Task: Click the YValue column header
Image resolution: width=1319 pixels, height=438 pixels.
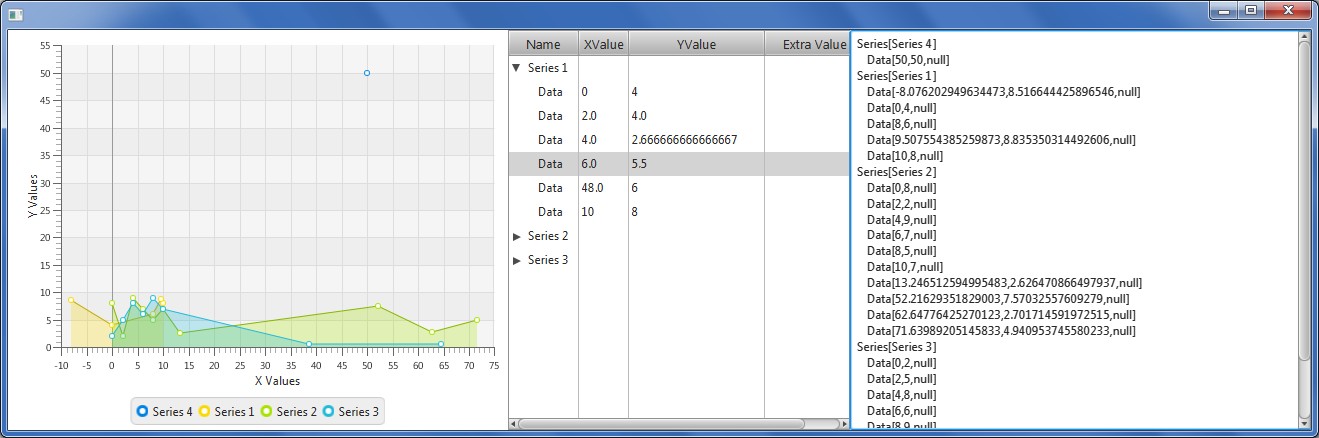Action: 696,44
